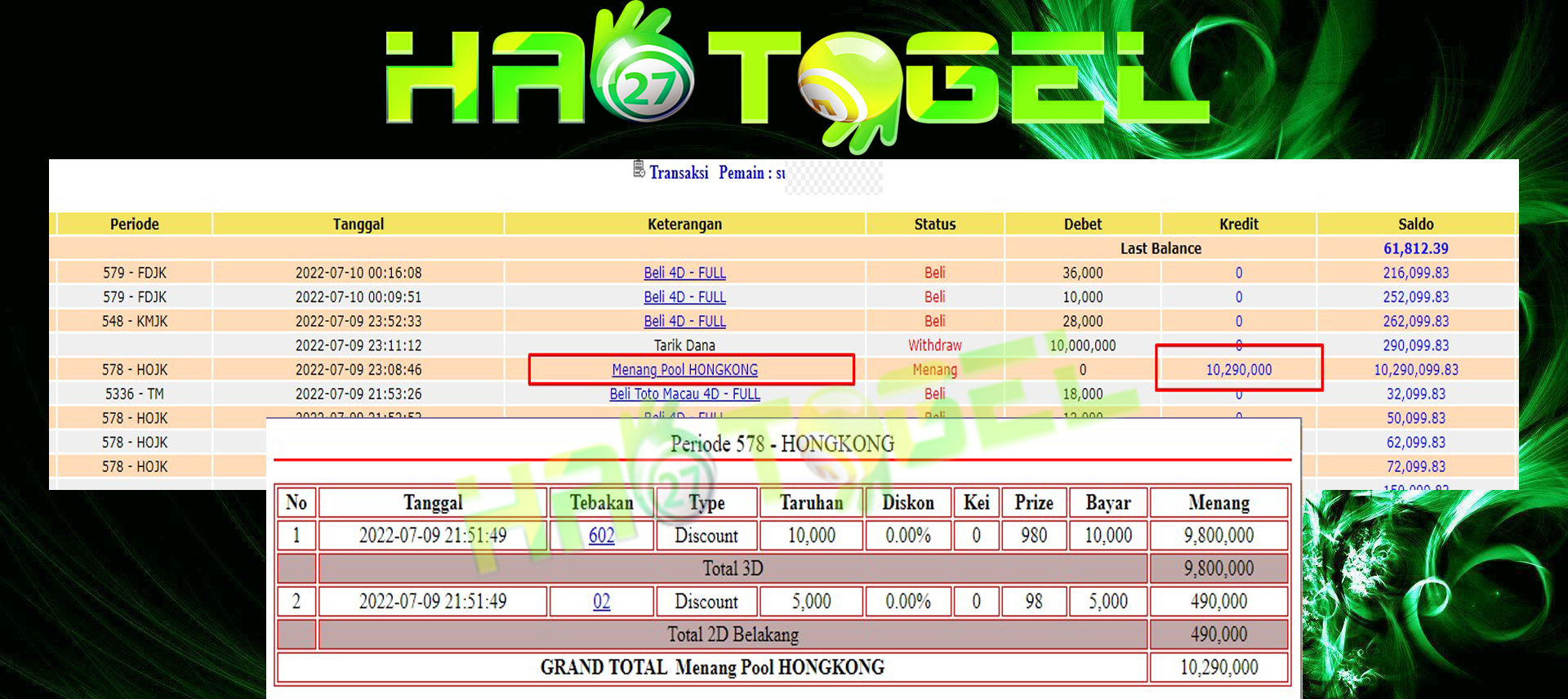
Task: Click the Tanggal column header in transactions table
Action: tap(359, 224)
